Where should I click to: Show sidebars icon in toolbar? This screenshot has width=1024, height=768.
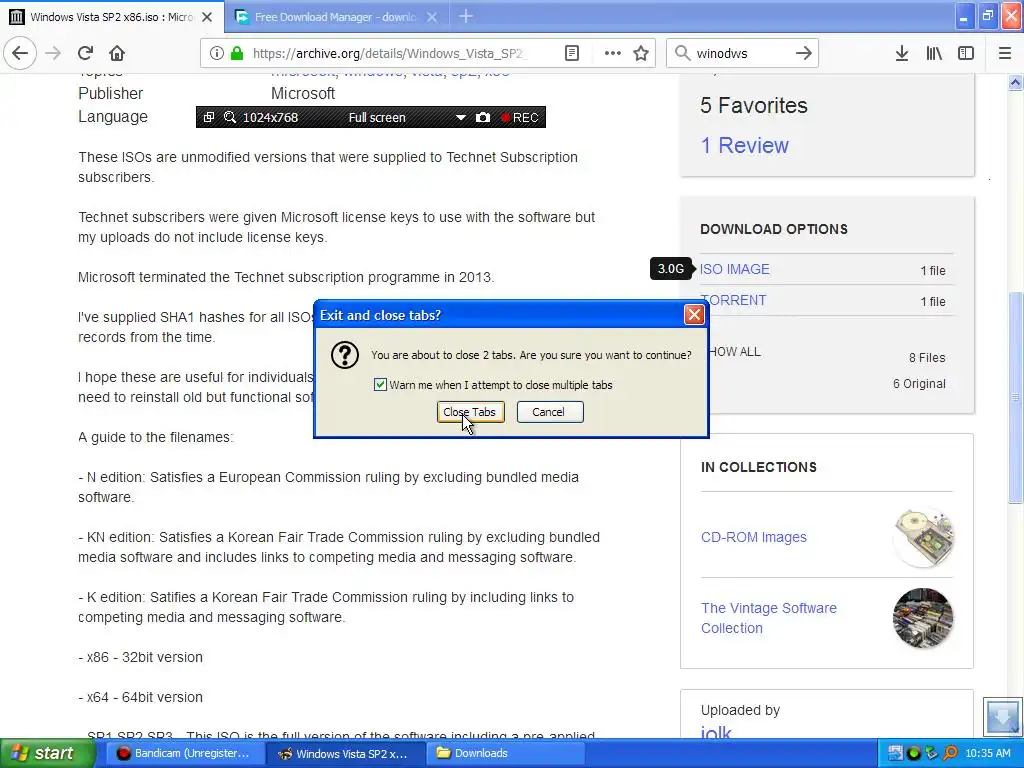(x=966, y=54)
